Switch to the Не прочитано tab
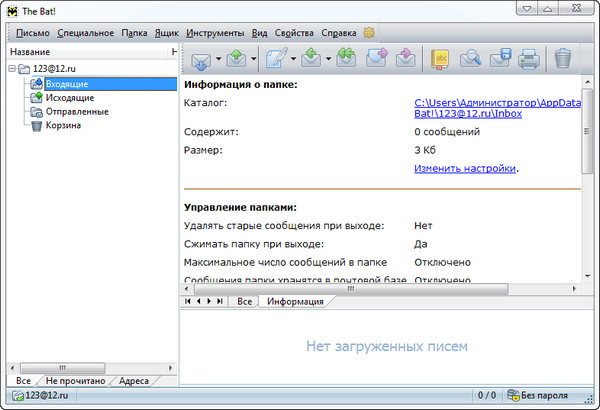Image resolution: width=600 pixels, height=410 pixels. 74,381
